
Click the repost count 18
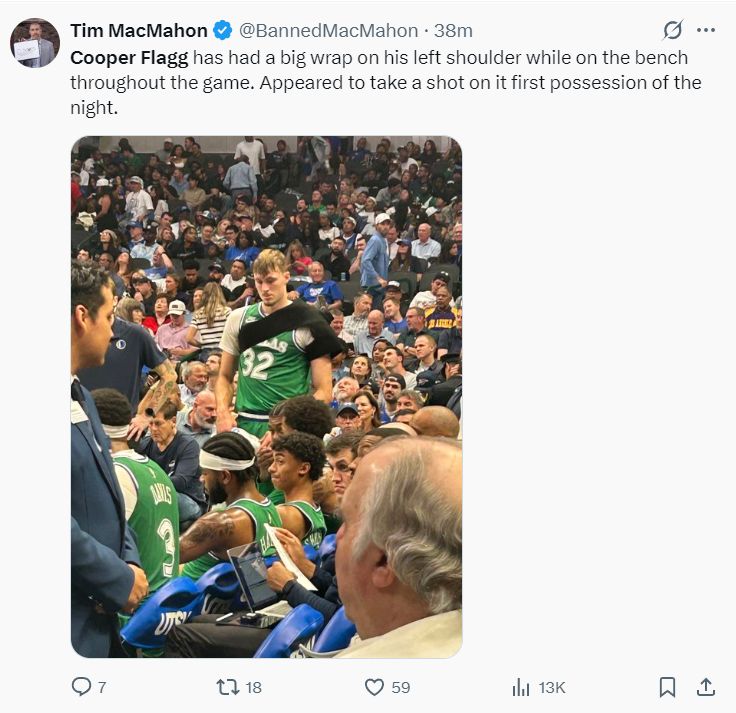(254, 688)
